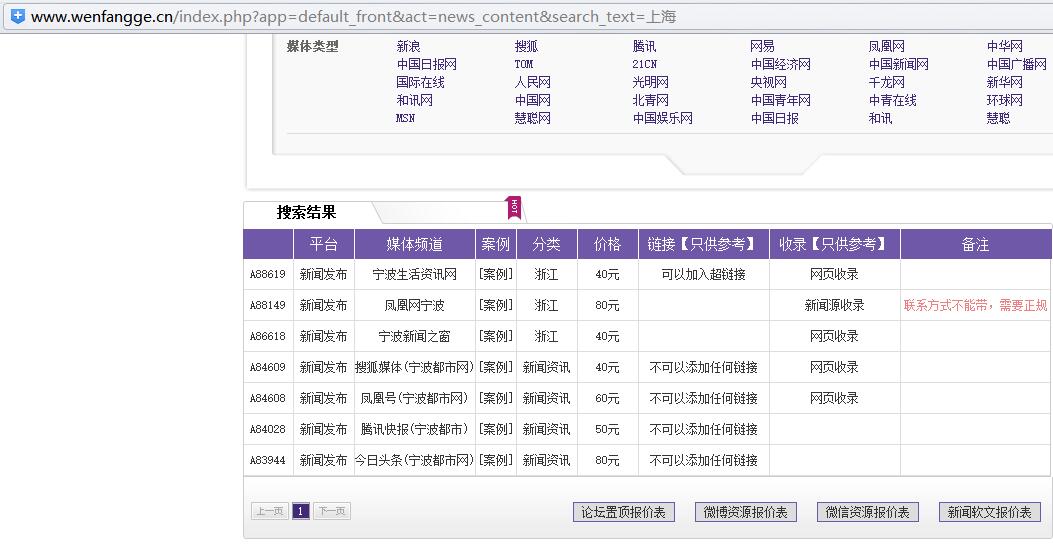Choose 新华网 media link
The height and width of the screenshot is (545, 1053).
(1005, 83)
